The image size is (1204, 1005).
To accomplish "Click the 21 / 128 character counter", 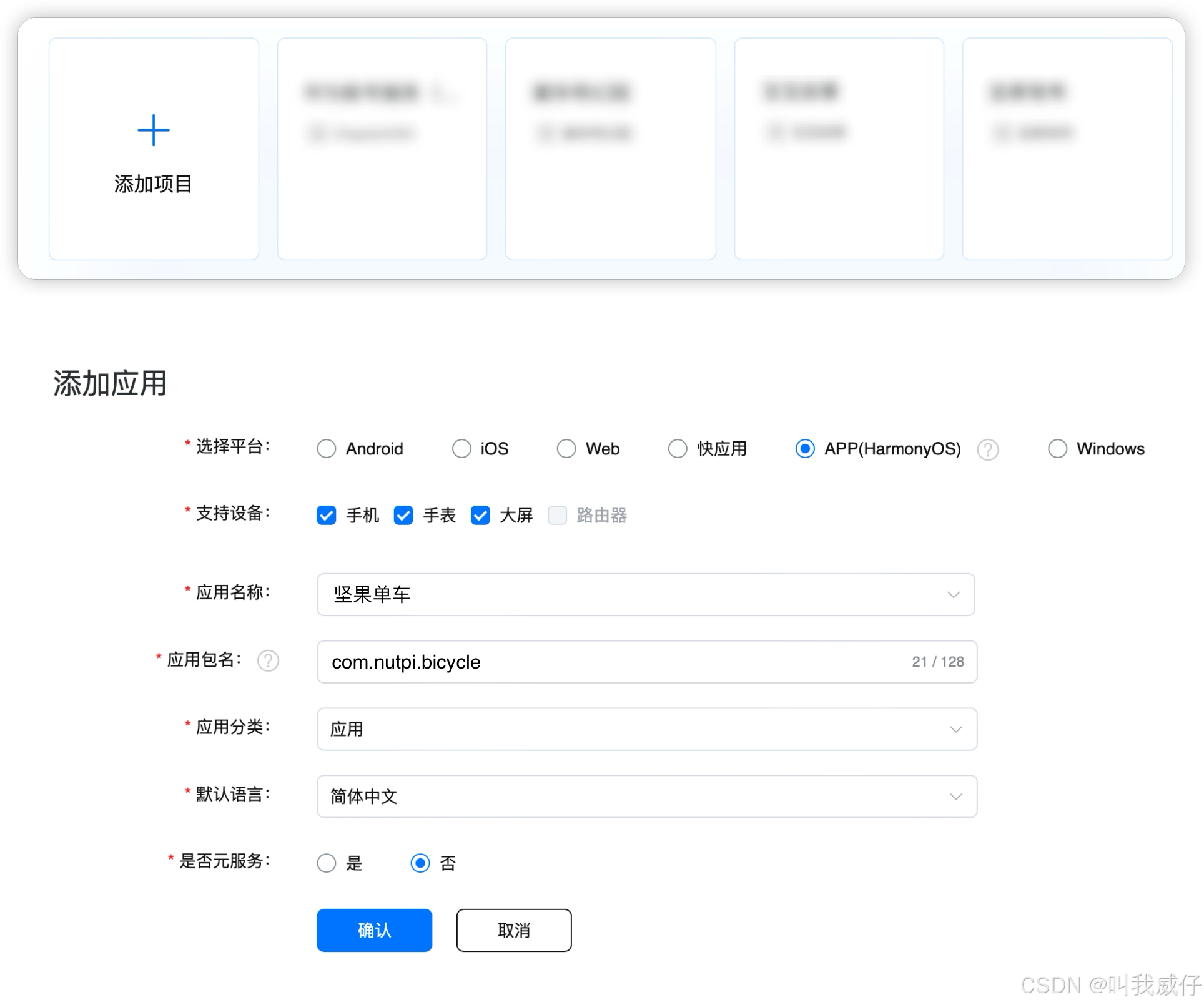I will coord(937,662).
